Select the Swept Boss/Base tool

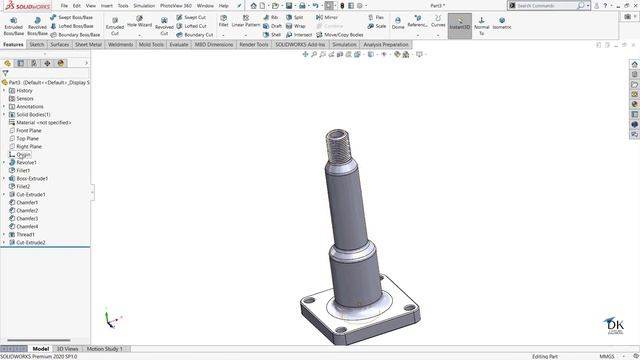[x=71, y=17]
